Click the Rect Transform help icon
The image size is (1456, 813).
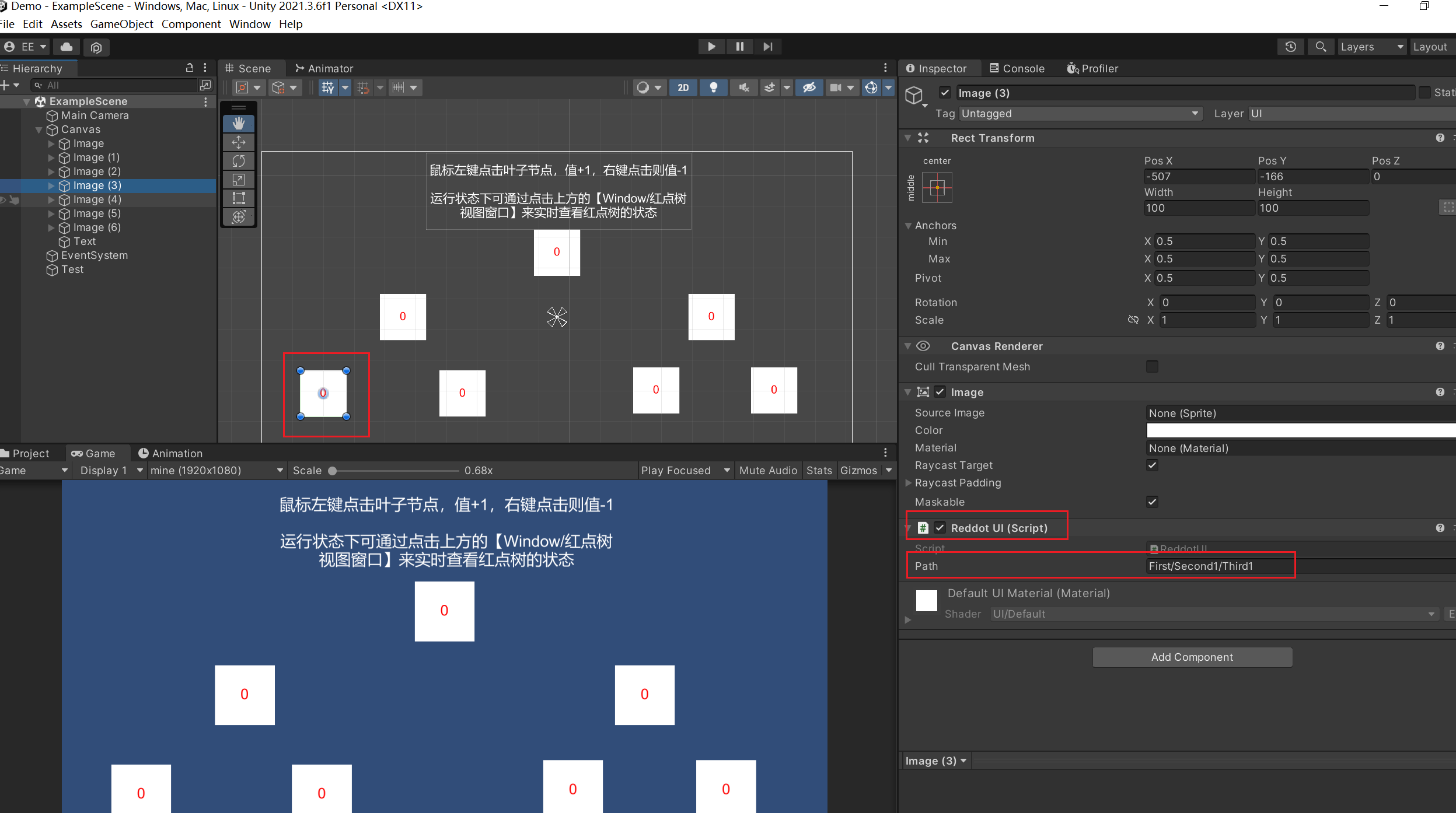[x=1440, y=138]
